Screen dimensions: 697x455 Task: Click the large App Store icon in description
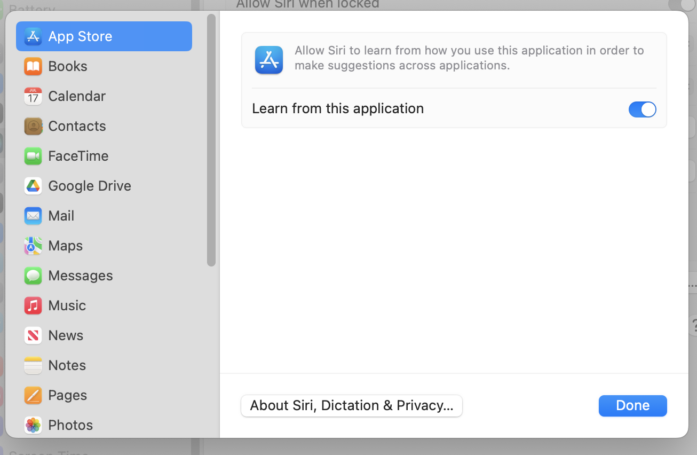click(269, 59)
